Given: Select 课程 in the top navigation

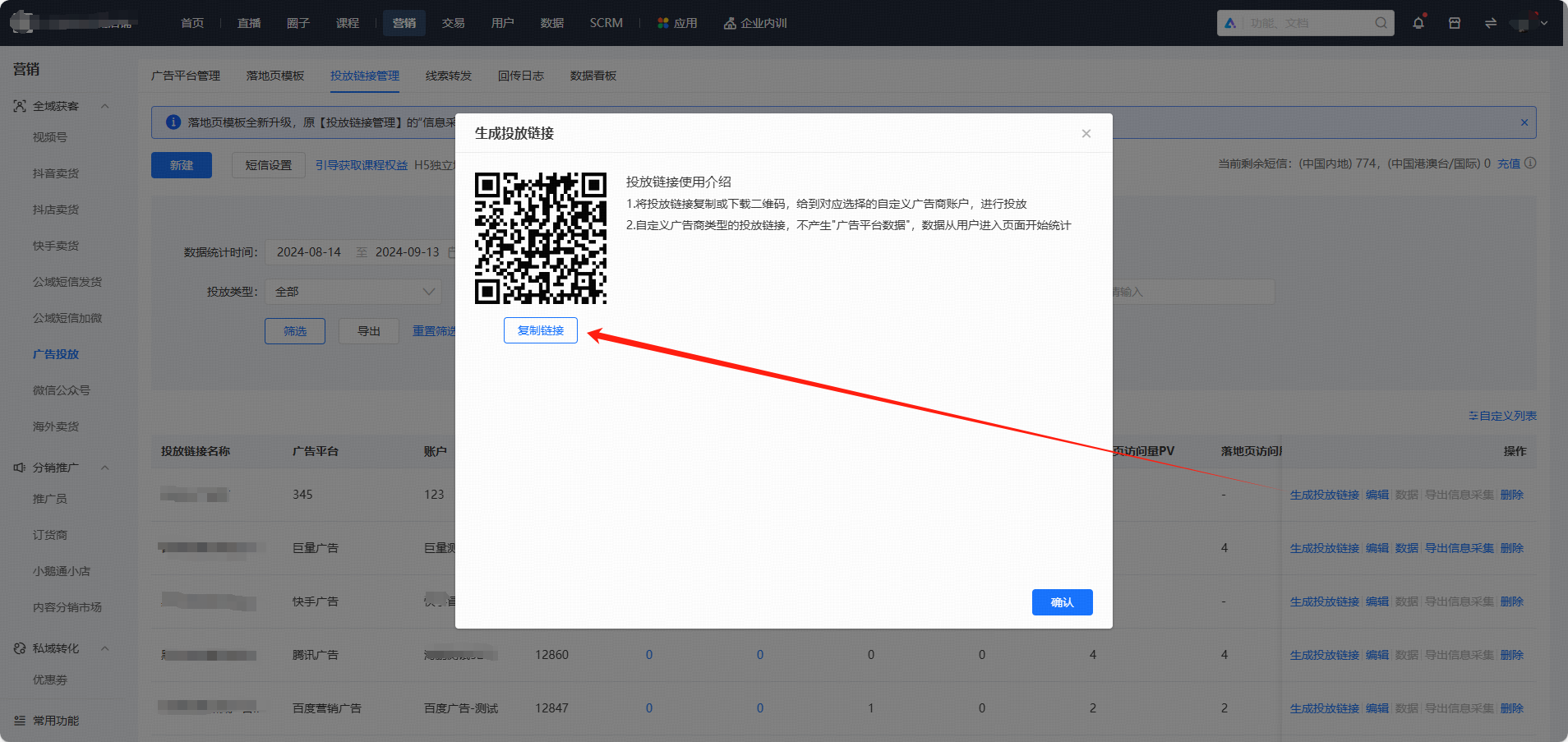Looking at the screenshot, I should point(348,23).
